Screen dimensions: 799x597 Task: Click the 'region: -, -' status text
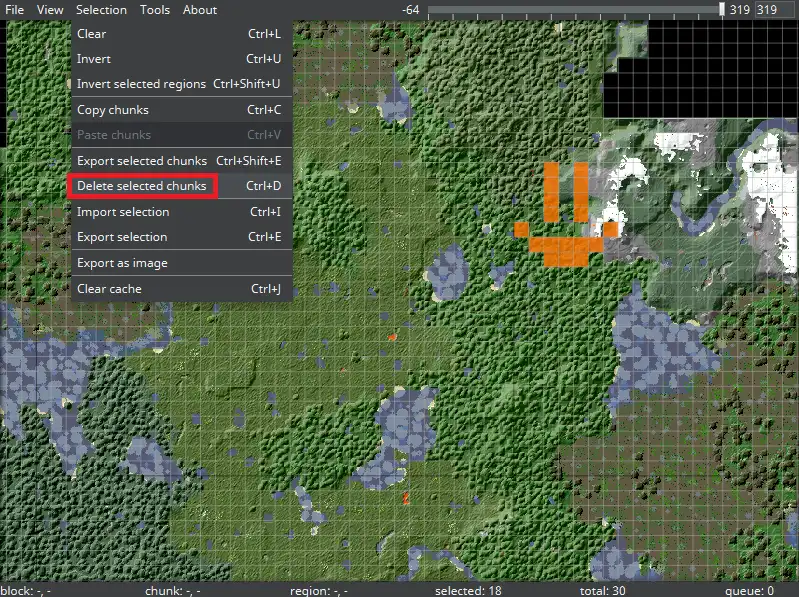pyautogui.click(x=319, y=590)
